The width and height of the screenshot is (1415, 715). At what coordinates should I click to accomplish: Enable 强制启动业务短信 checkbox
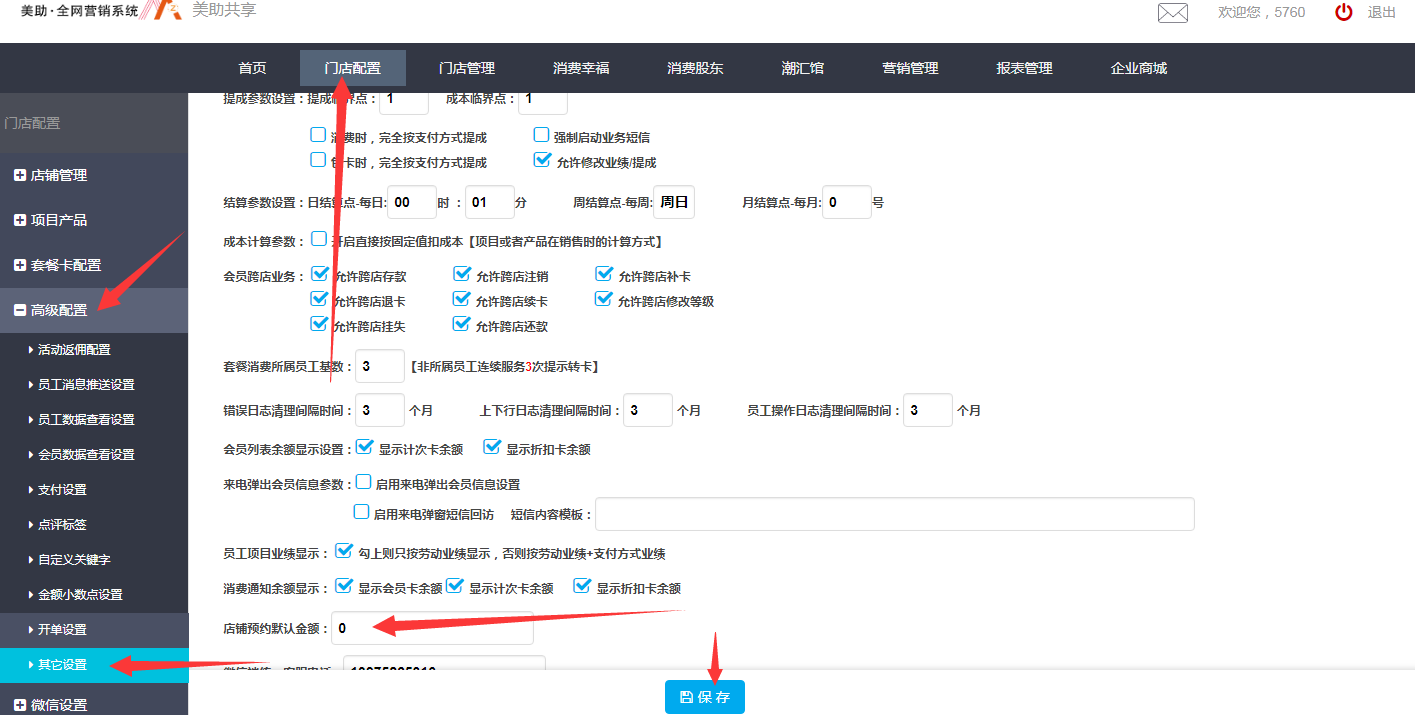click(541, 134)
